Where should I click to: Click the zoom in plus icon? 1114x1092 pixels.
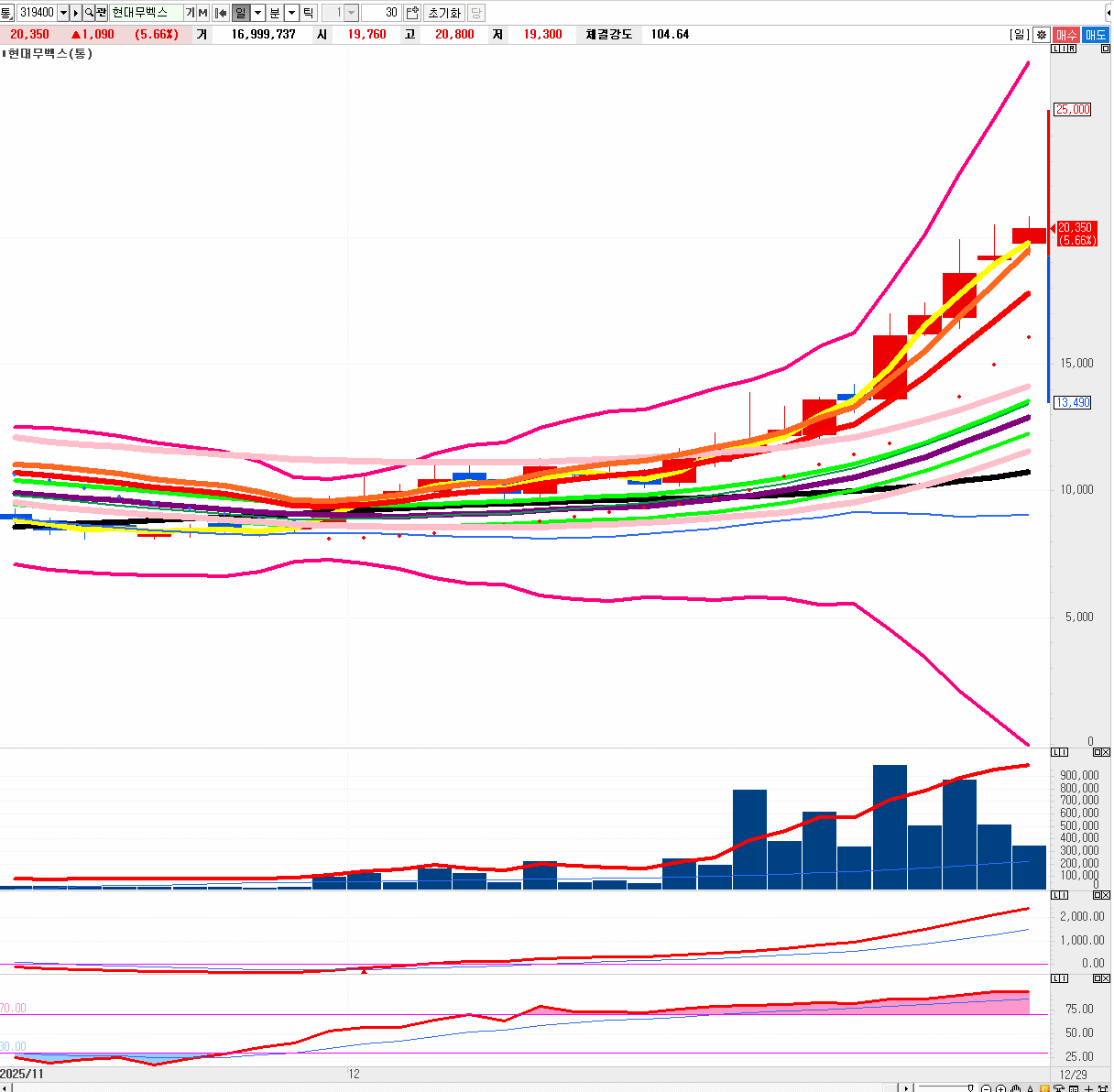[1000, 1088]
